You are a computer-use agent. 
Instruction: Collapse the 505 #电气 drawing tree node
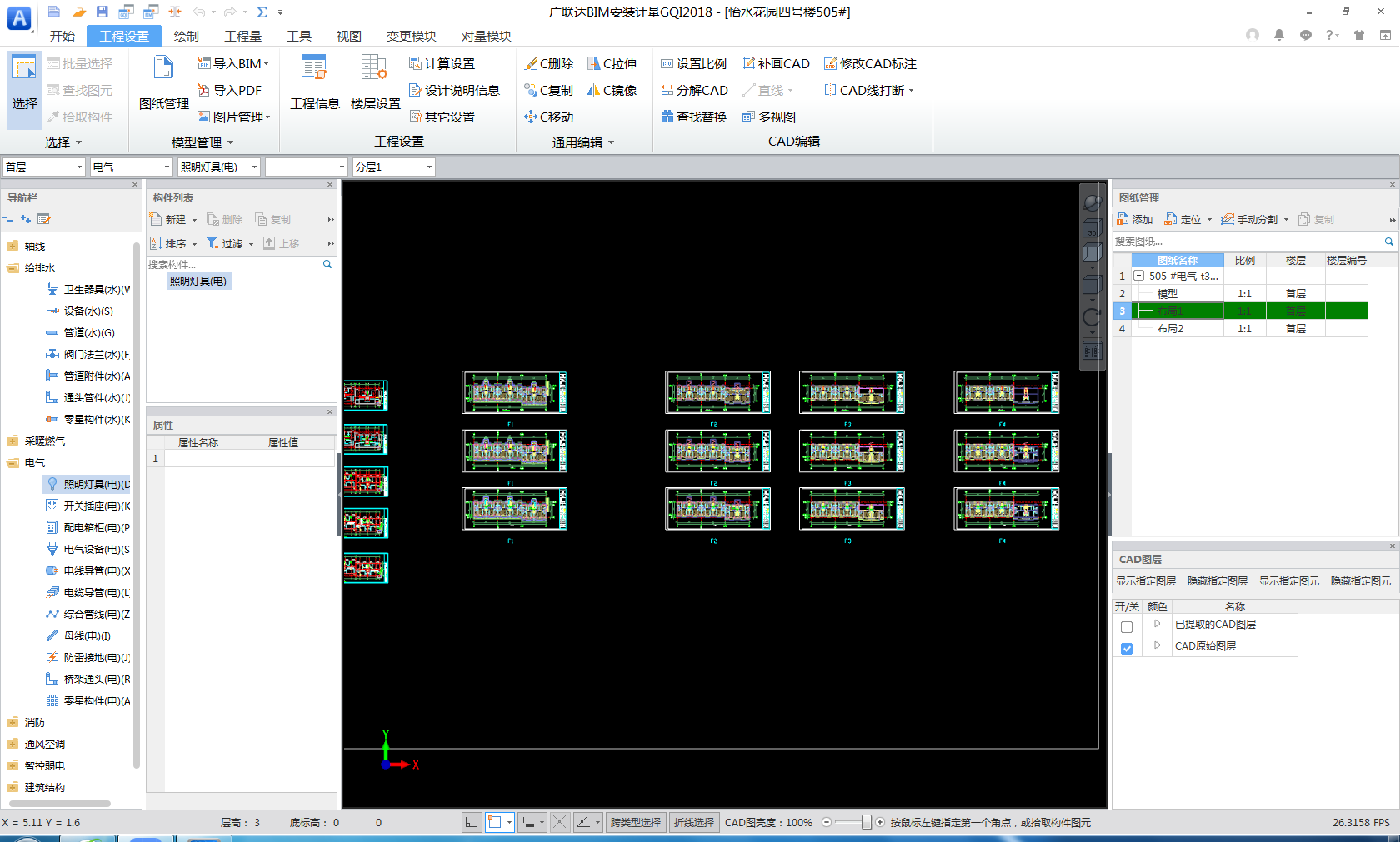tap(1139, 276)
